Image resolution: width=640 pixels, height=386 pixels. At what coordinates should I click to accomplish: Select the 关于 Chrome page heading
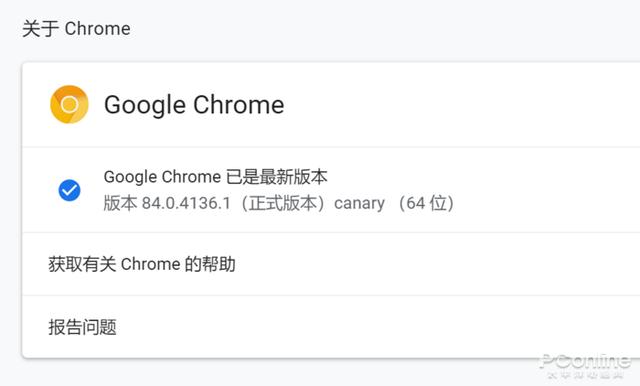coord(76,29)
